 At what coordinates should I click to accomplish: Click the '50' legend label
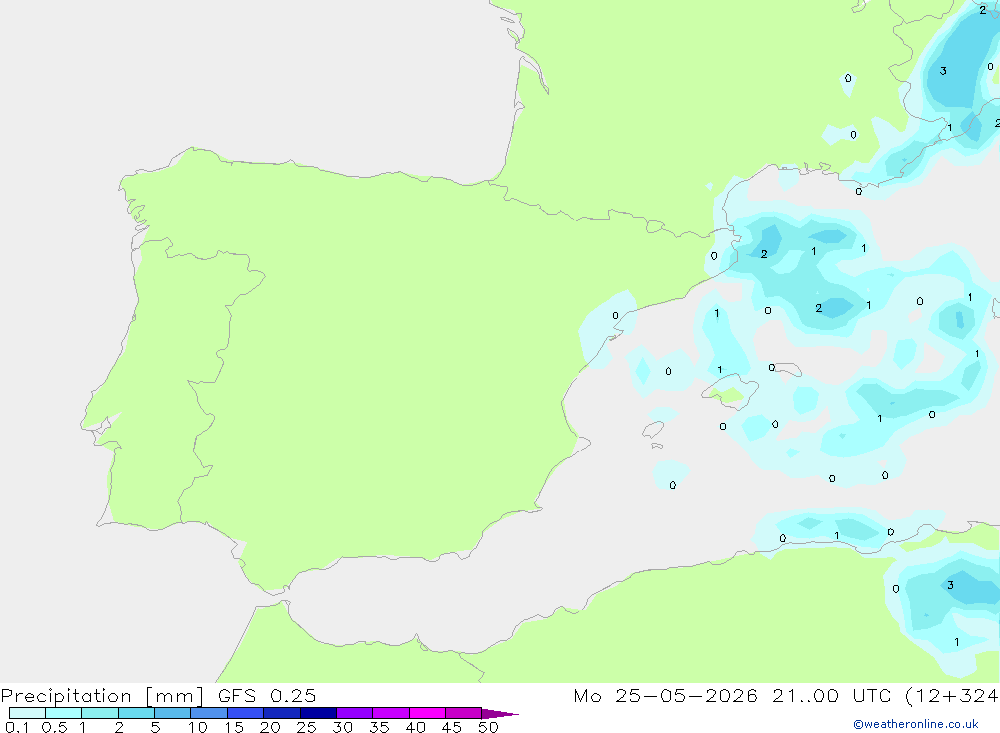tap(488, 727)
